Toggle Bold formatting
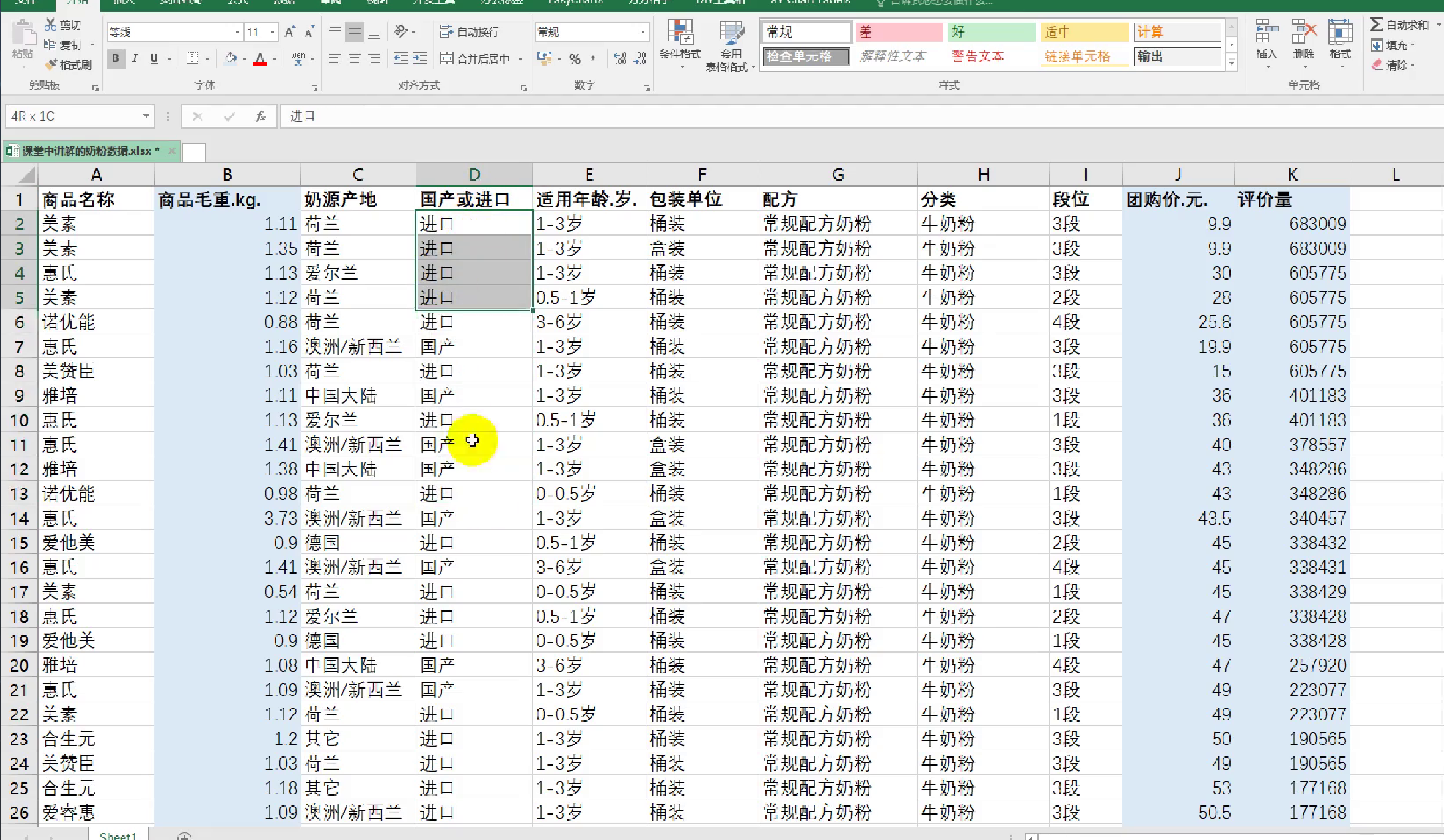This screenshot has height=840, width=1444. [x=116, y=58]
